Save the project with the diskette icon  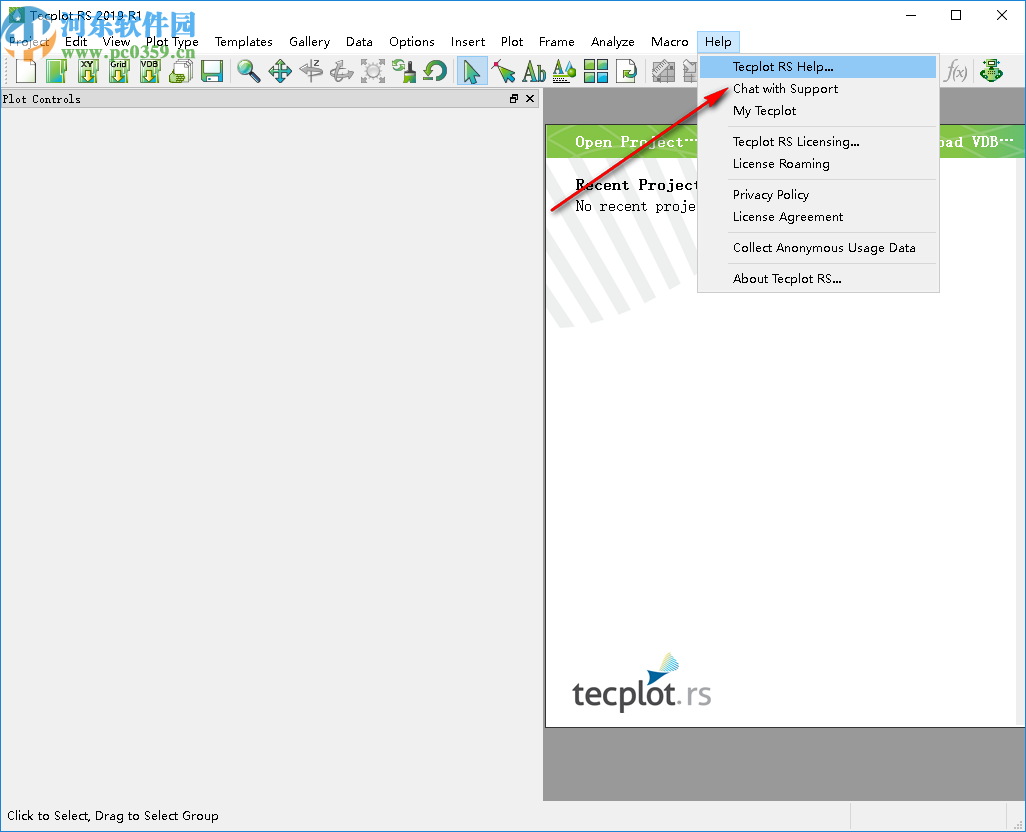(211, 70)
